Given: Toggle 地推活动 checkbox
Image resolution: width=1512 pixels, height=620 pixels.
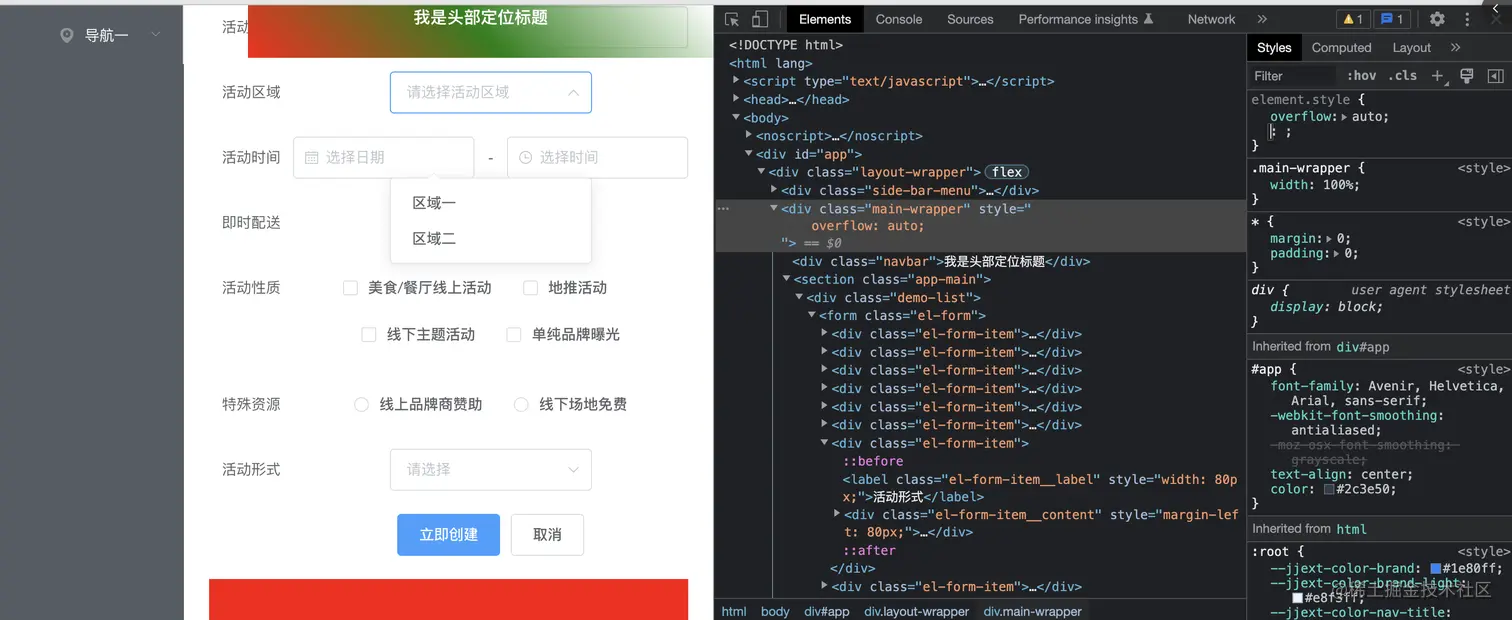Looking at the screenshot, I should (x=531, y=288).
